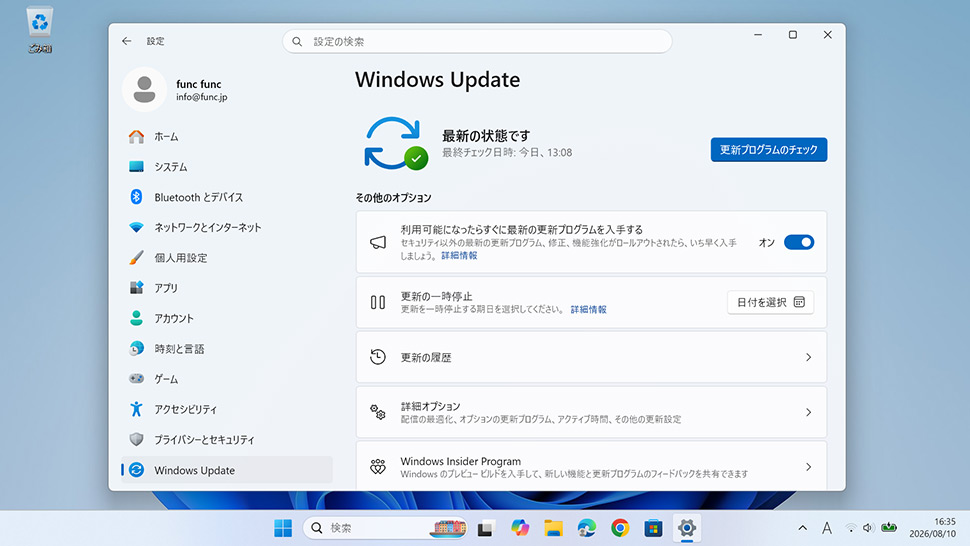The height and width of the screenshot is (546, 970).
Task: Click the large update status sync icon
Action: pos(395,143)
